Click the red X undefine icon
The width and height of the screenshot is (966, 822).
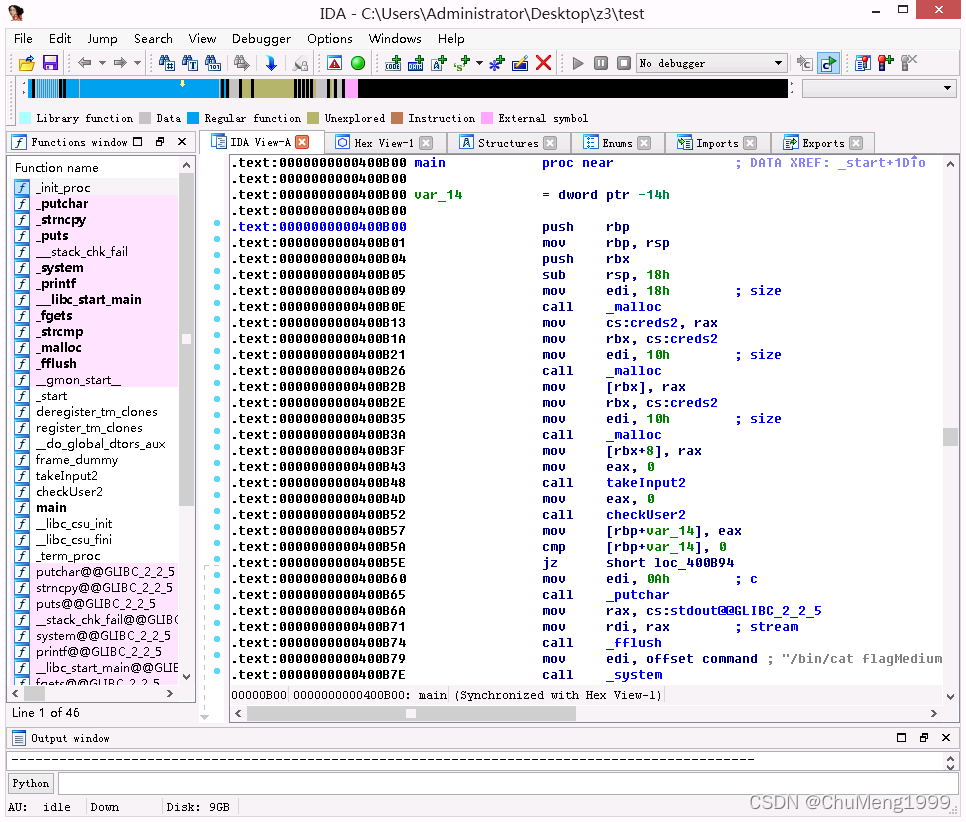[x=543, y=63]
